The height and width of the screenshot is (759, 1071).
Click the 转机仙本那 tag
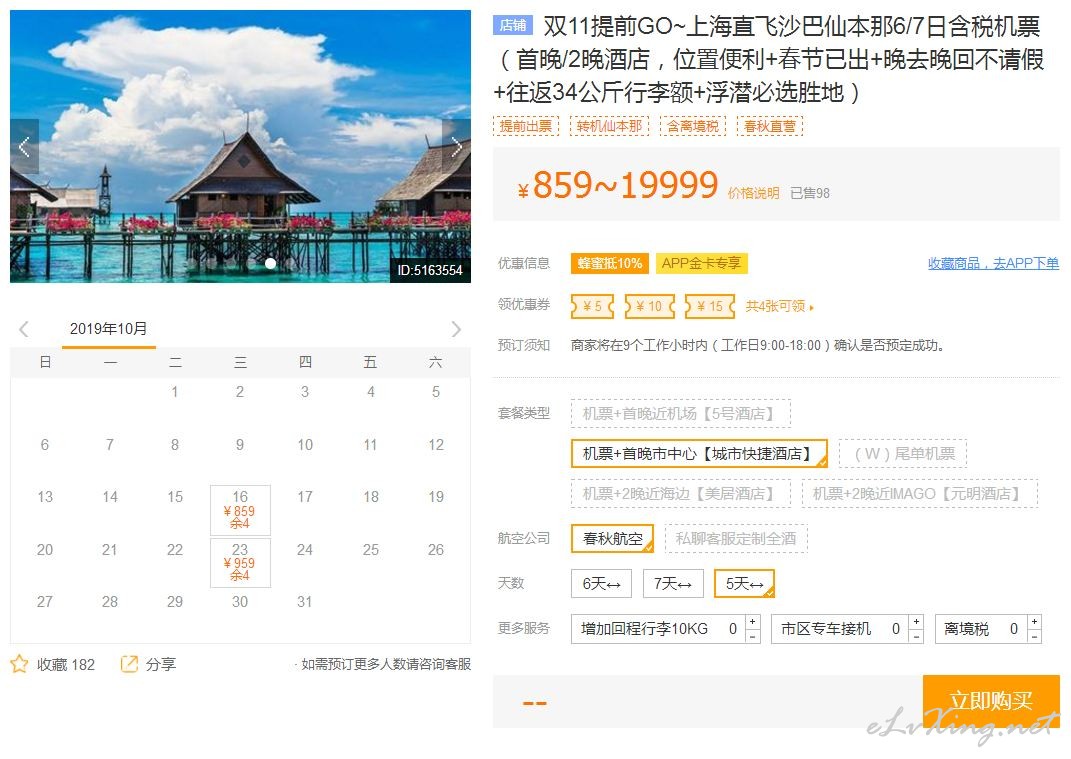click(x=609, y=126)
